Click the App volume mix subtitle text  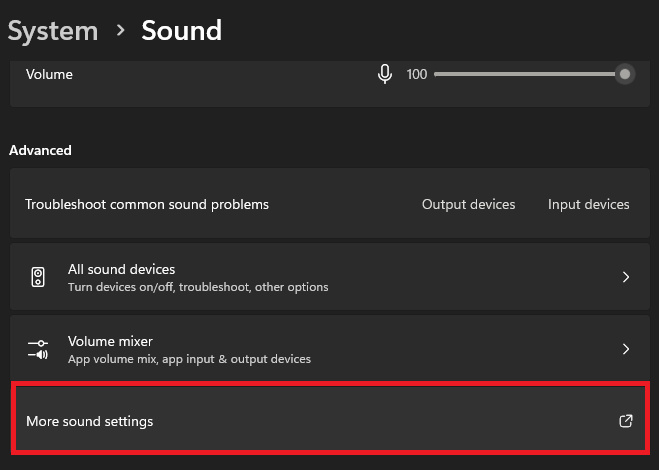coord(189,358)
